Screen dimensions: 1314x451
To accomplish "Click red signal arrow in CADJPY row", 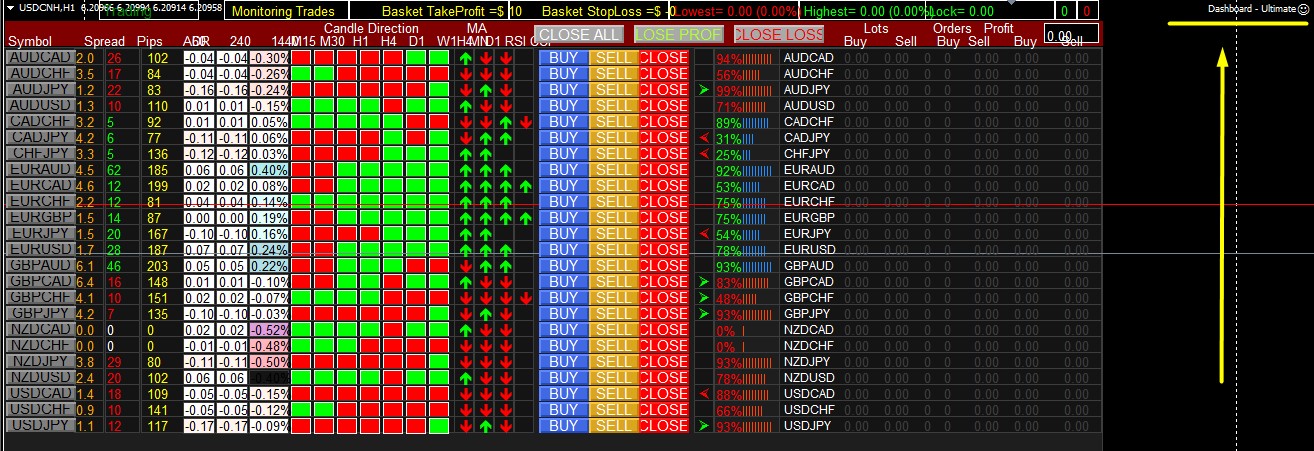I will [705, 138].
